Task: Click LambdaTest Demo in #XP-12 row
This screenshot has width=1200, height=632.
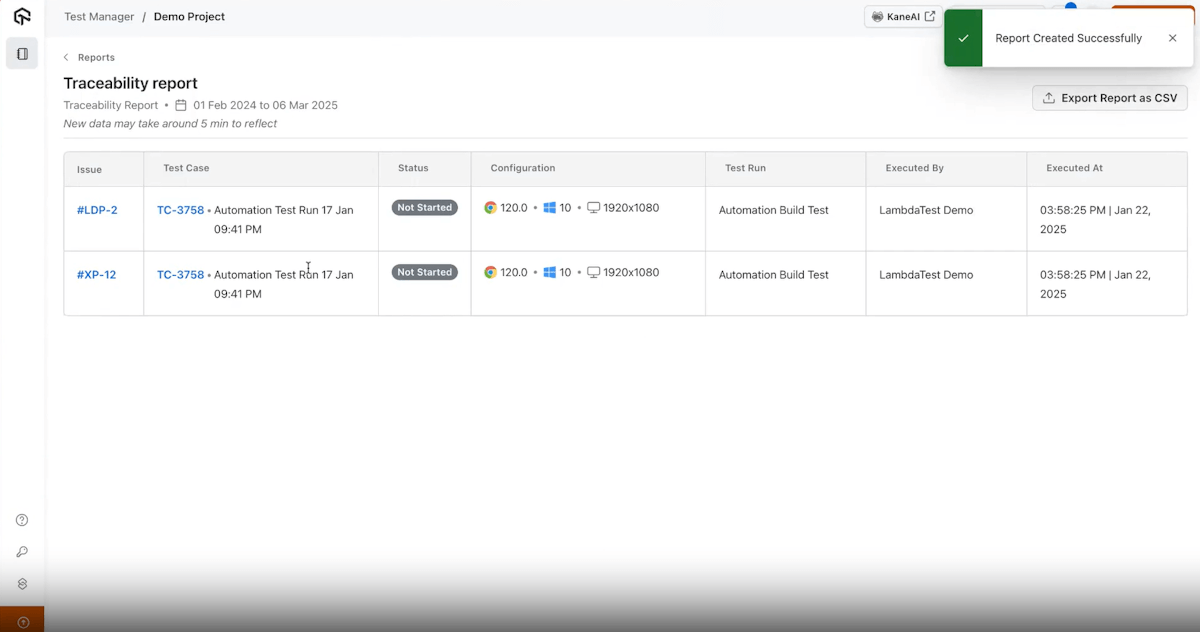Action: point(926,275)
